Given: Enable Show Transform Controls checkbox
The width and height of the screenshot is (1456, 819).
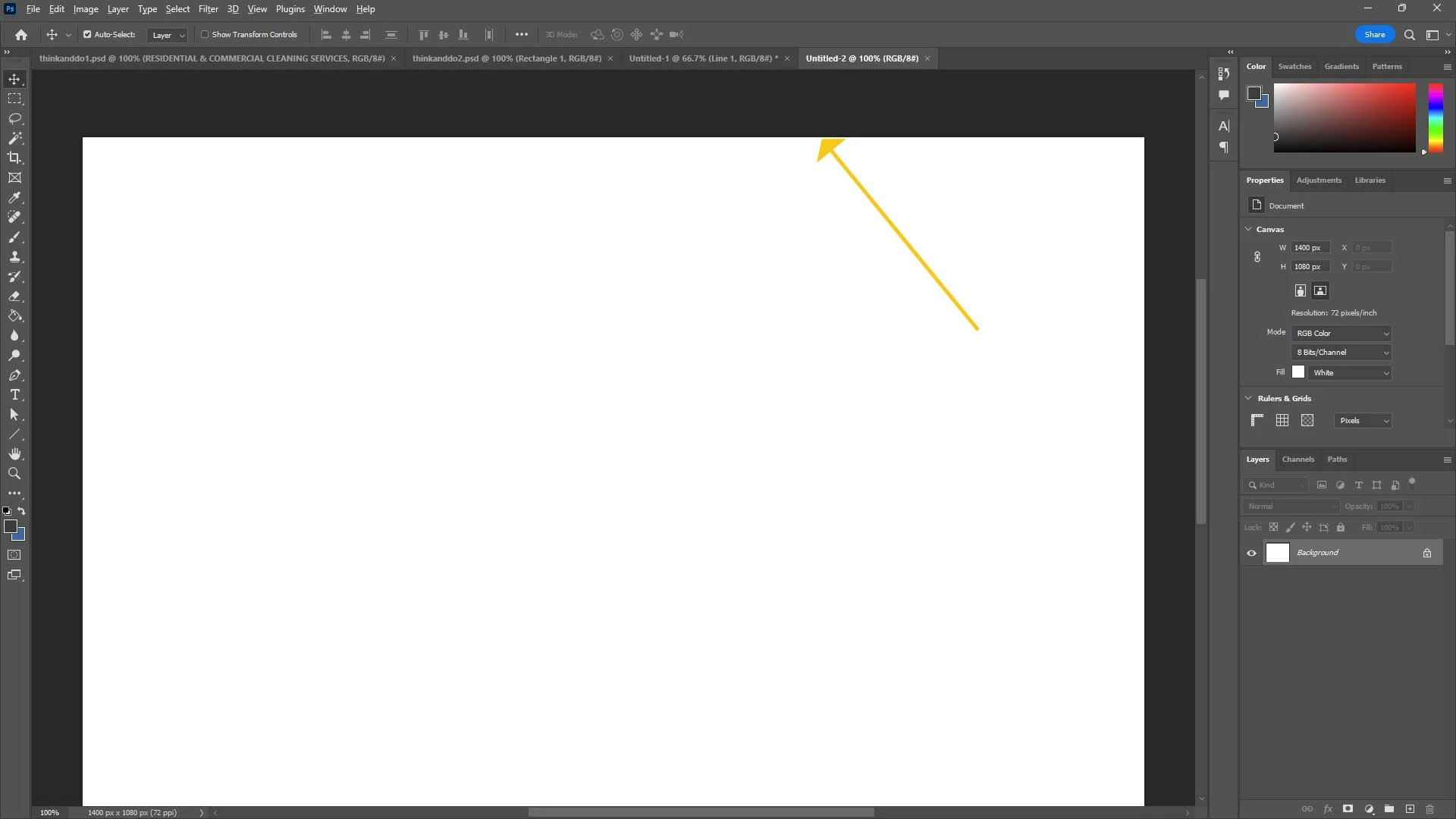Looking at the screenshot, I should tap(205, 35).
